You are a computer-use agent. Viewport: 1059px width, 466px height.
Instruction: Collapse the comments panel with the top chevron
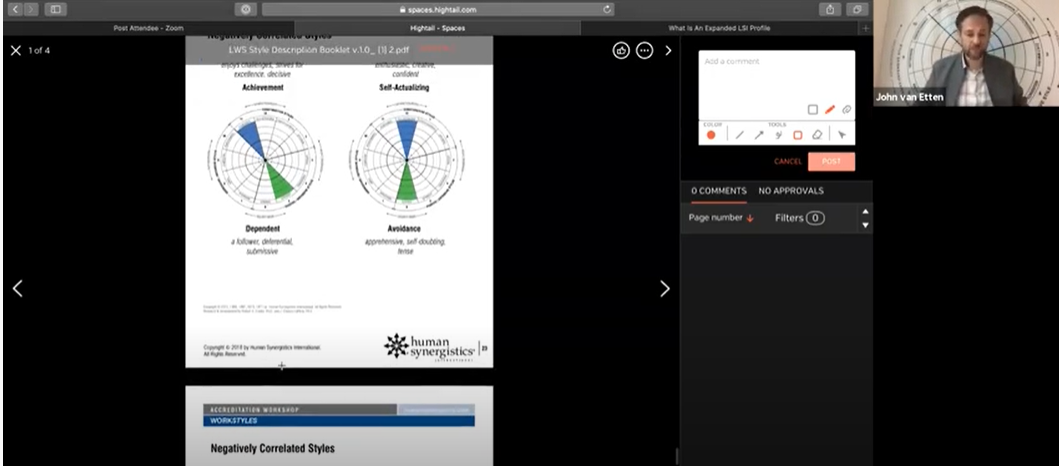(668, 51)
